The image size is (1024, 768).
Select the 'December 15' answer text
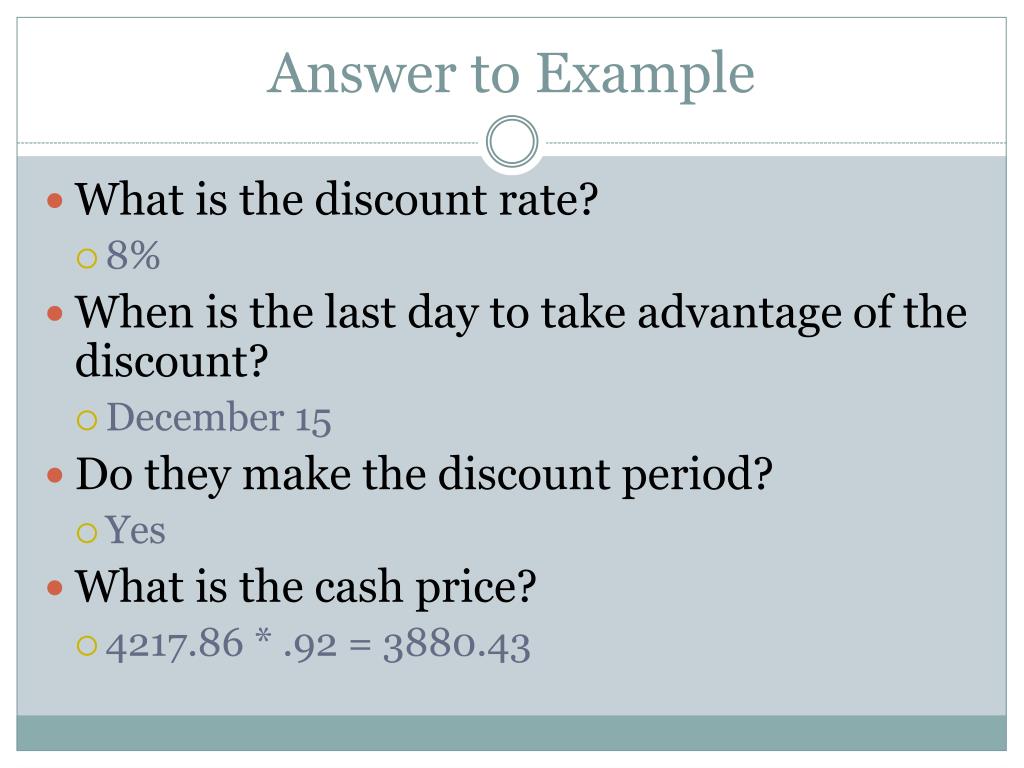[219, 417]
